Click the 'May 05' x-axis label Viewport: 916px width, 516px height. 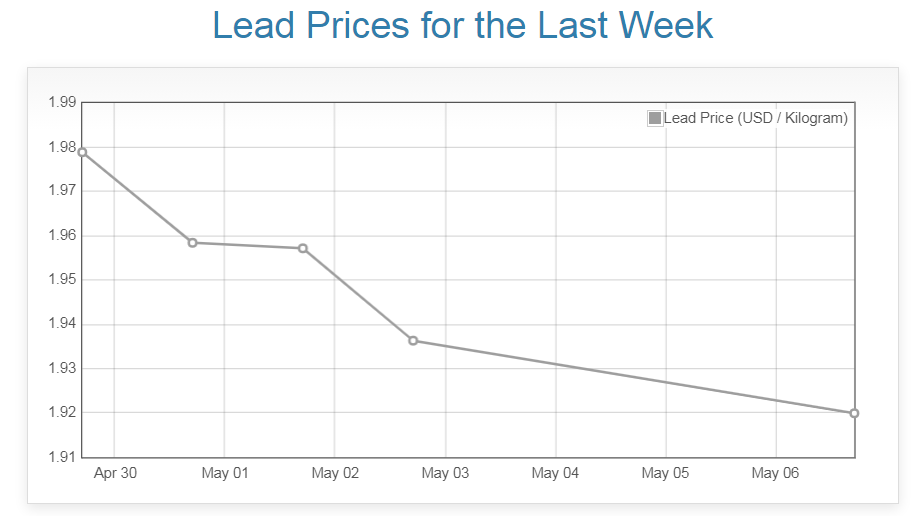pyautogui.click(x=665, y=473)
